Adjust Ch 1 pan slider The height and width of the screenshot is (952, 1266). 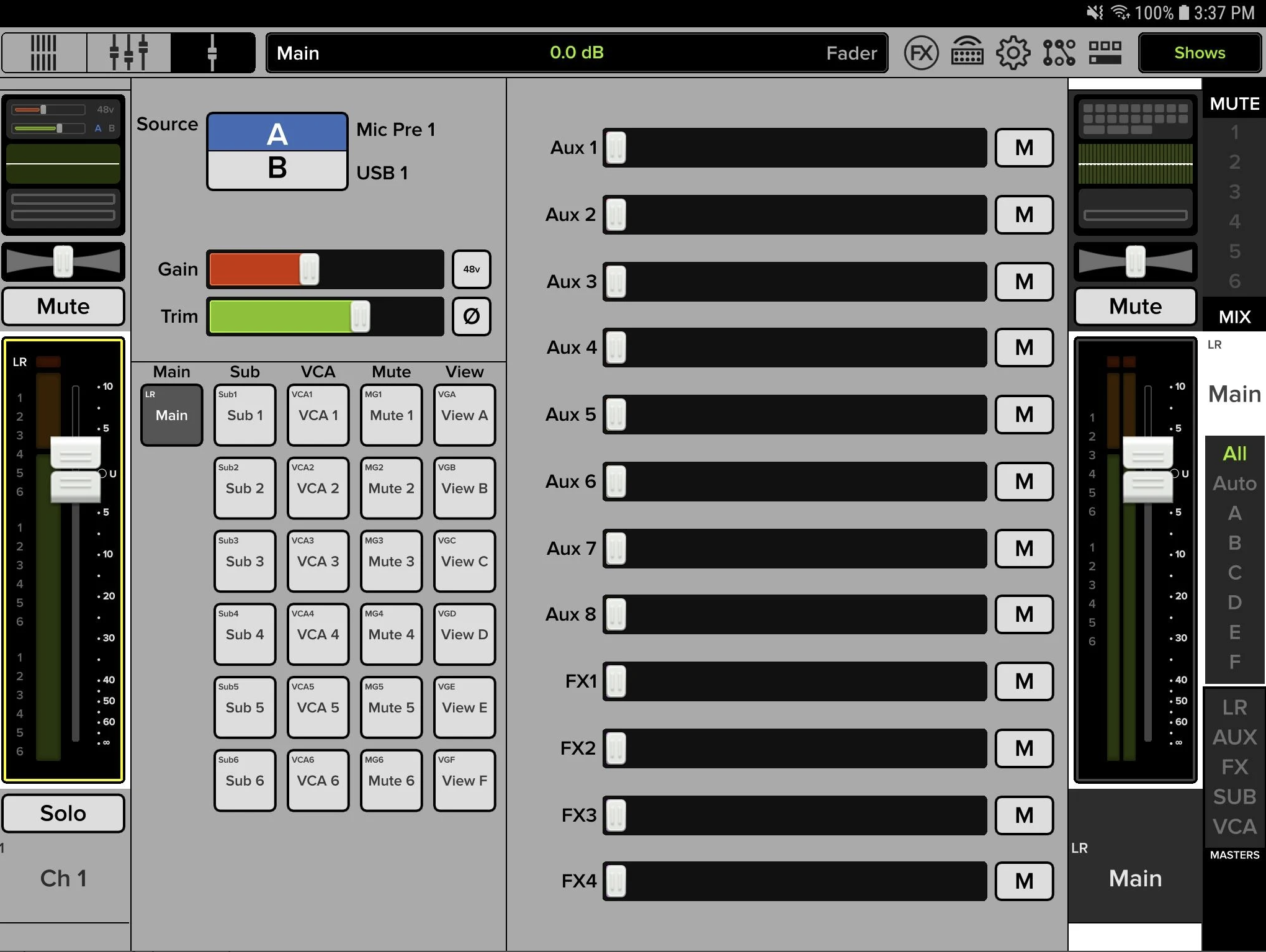(63, 261)
